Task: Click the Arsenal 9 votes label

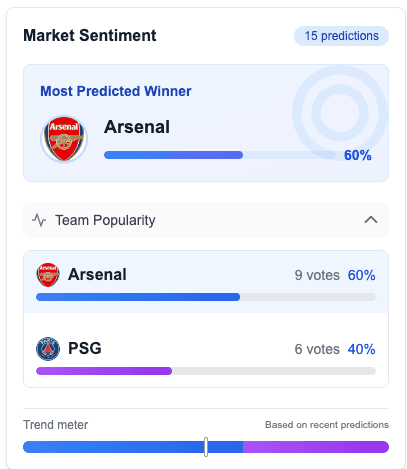Action: point(317,275)
